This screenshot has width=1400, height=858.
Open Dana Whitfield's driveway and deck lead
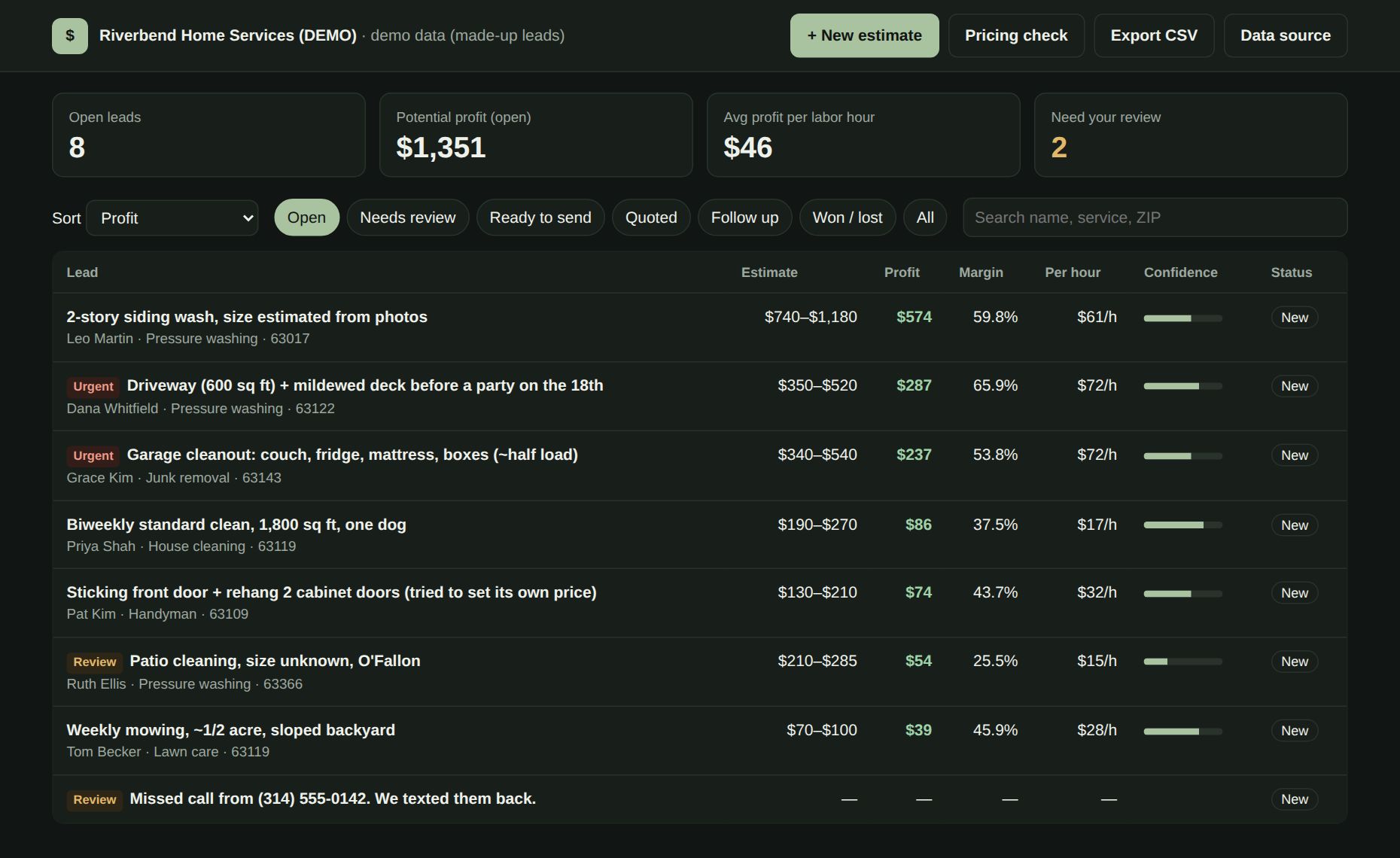pos(699,397)
